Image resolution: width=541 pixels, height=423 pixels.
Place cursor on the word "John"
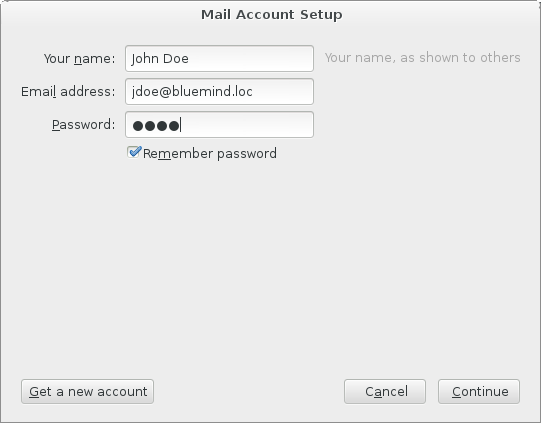click(145, 59)
